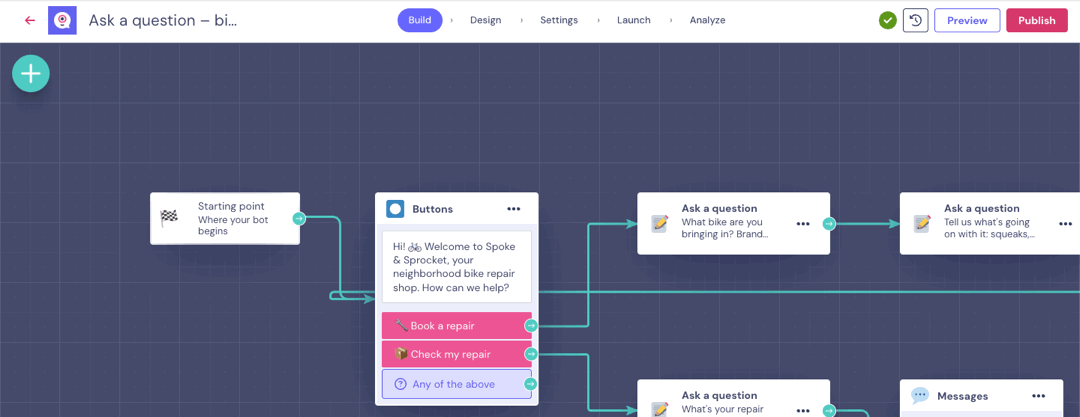Select the 'Tell us what's going on' block

coord(990,223)
